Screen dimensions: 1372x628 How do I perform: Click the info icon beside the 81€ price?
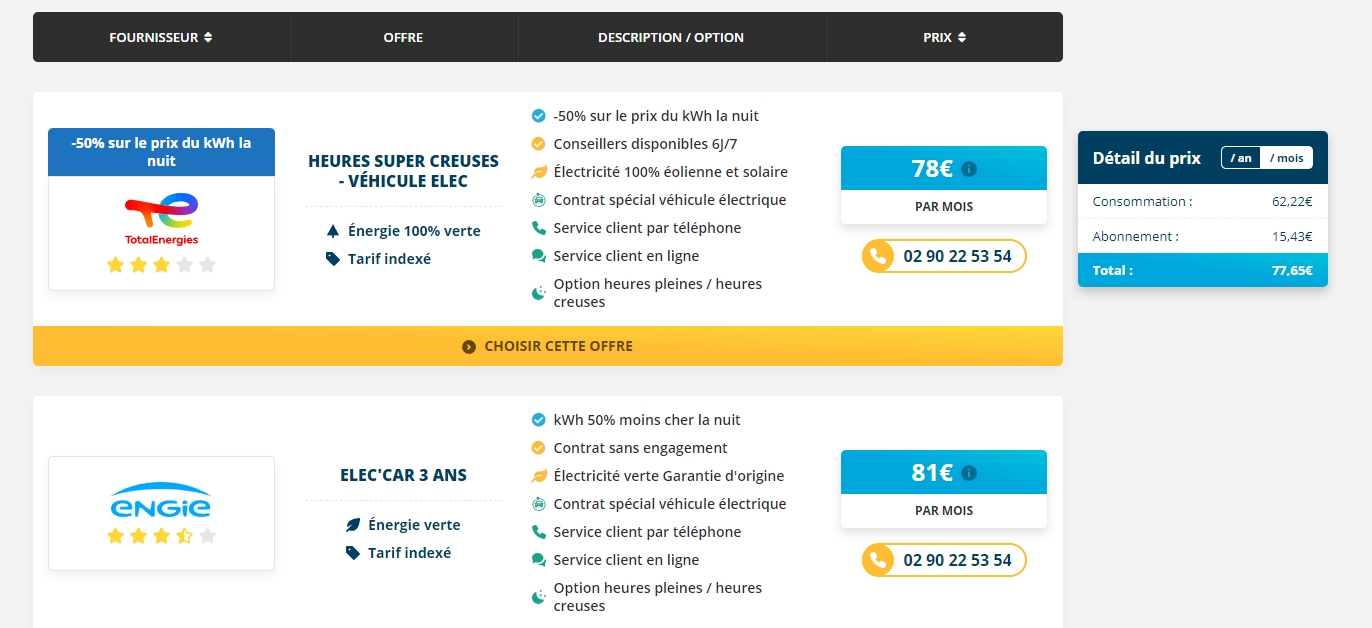click(x=968, y=471)
